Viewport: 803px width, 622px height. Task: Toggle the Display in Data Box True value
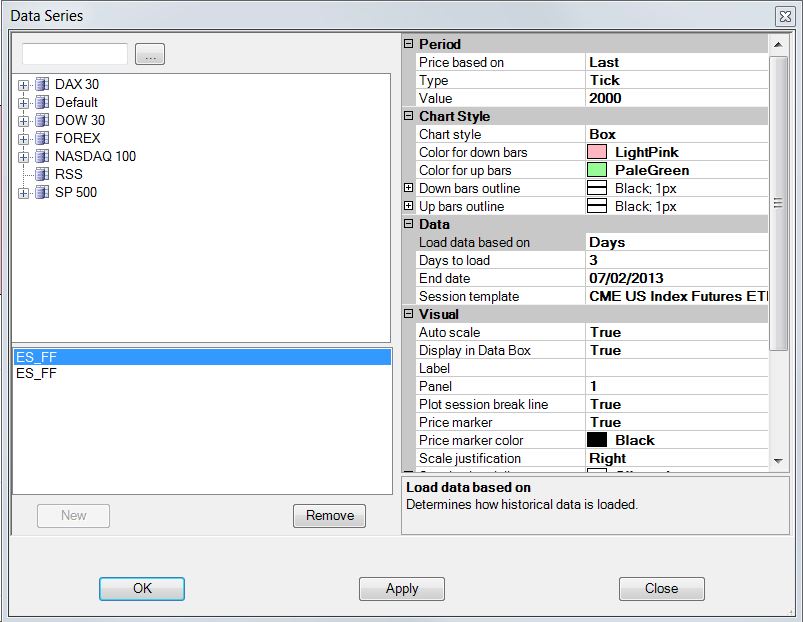click(677, 350)
